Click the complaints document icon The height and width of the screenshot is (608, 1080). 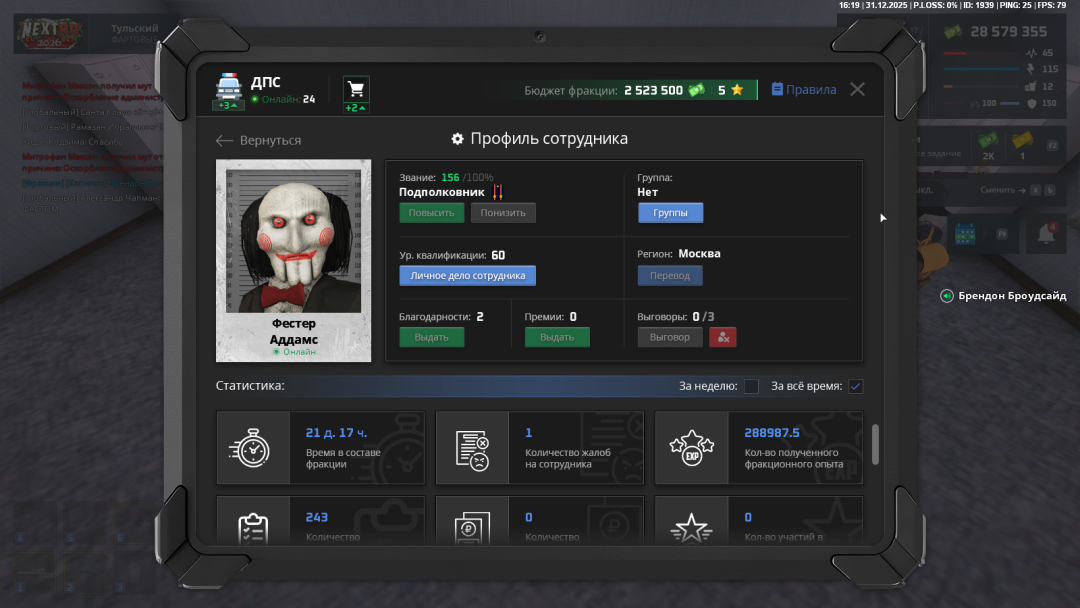pyautogui.click(x=472, y=448)
